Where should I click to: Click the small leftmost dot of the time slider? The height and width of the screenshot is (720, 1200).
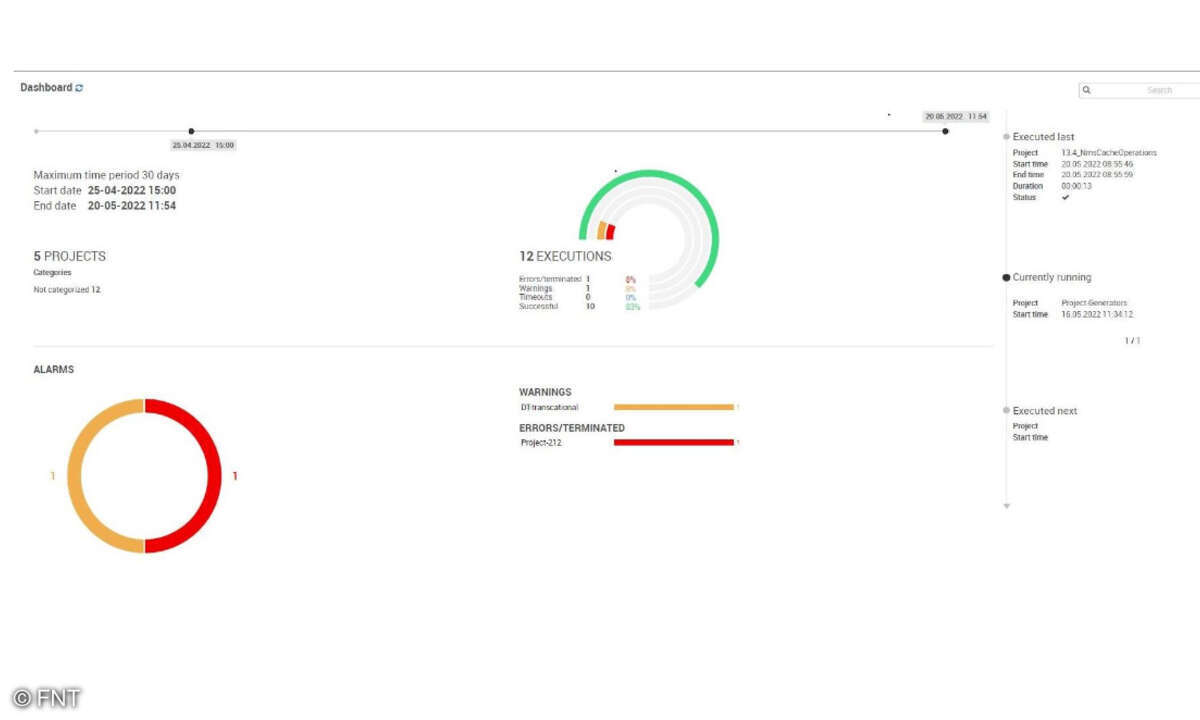point(36,131)
